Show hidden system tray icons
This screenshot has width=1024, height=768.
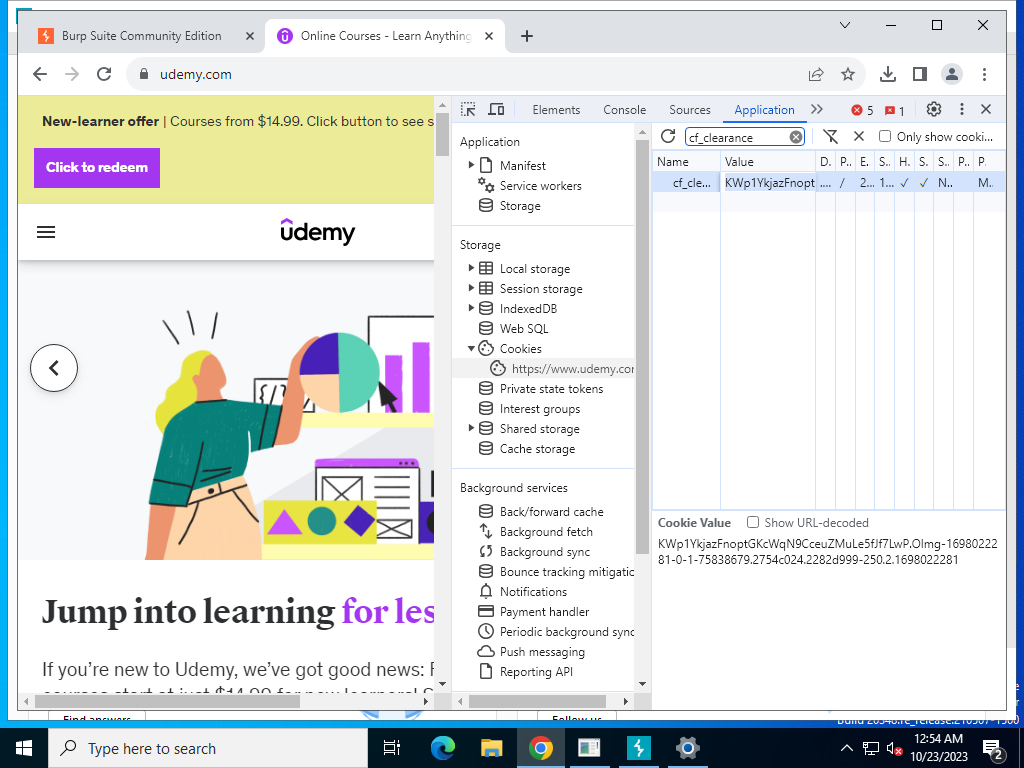[846, 748]
